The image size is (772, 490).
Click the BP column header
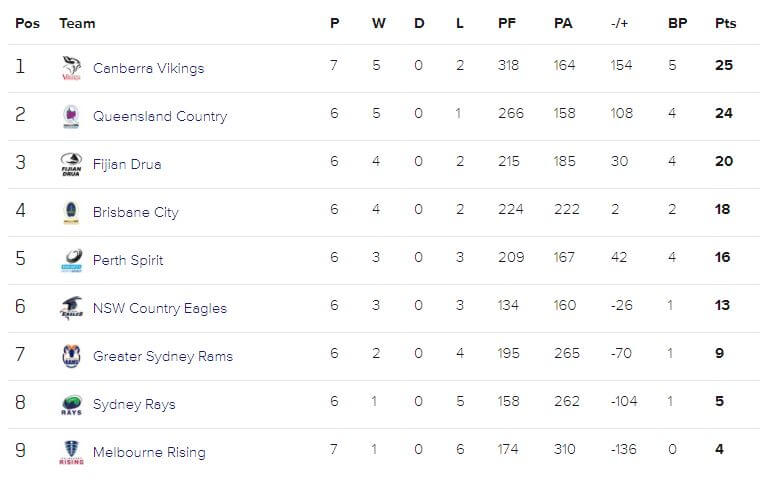[x=677, y=23]
